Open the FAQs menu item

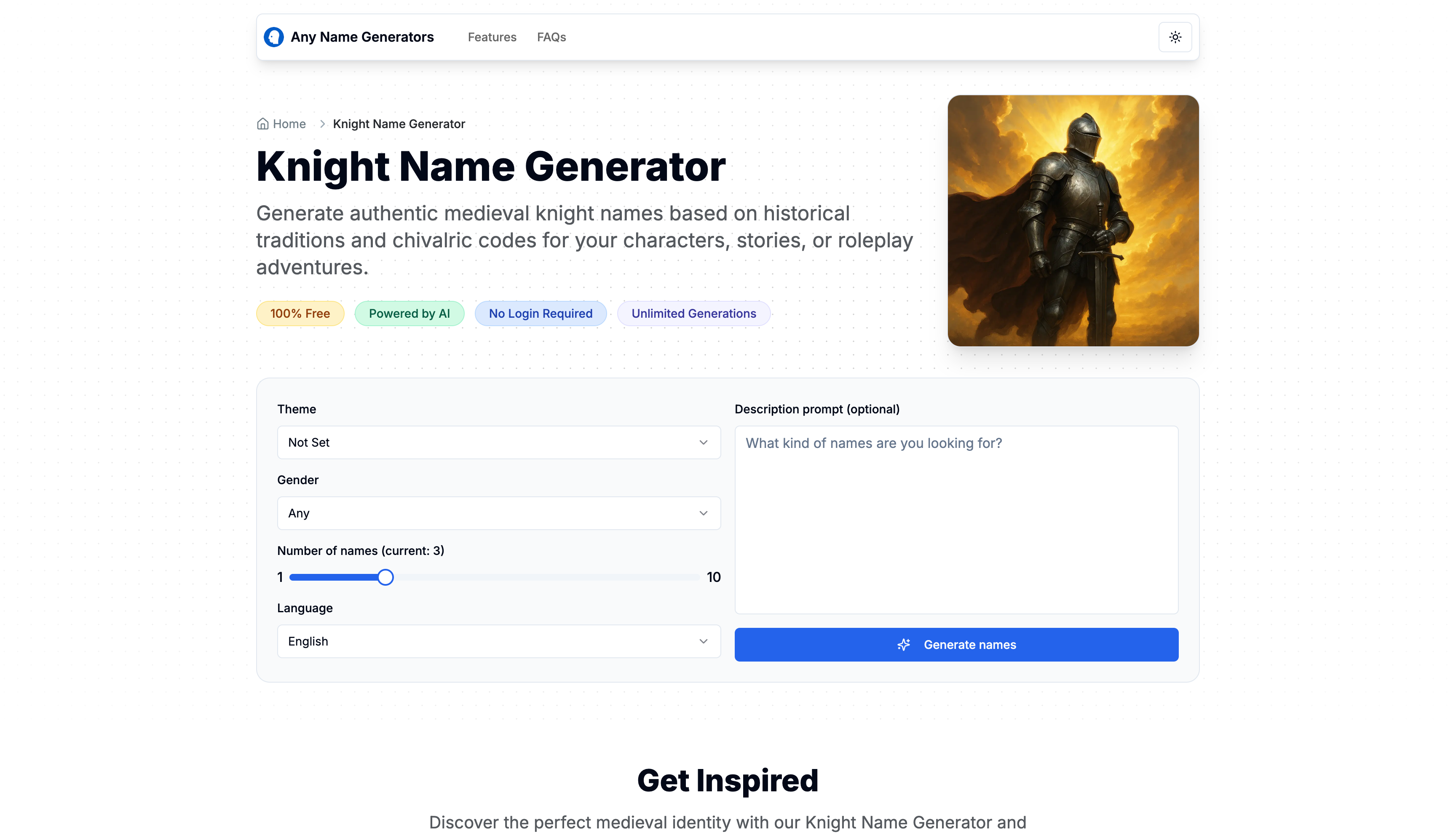551,37
